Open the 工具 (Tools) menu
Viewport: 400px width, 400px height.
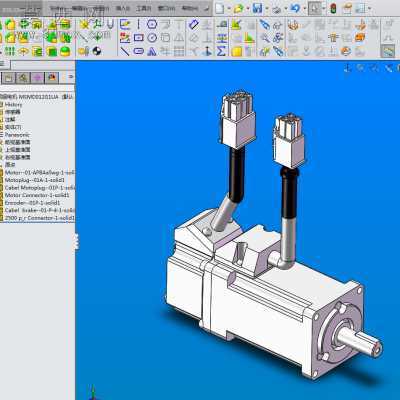143,8
